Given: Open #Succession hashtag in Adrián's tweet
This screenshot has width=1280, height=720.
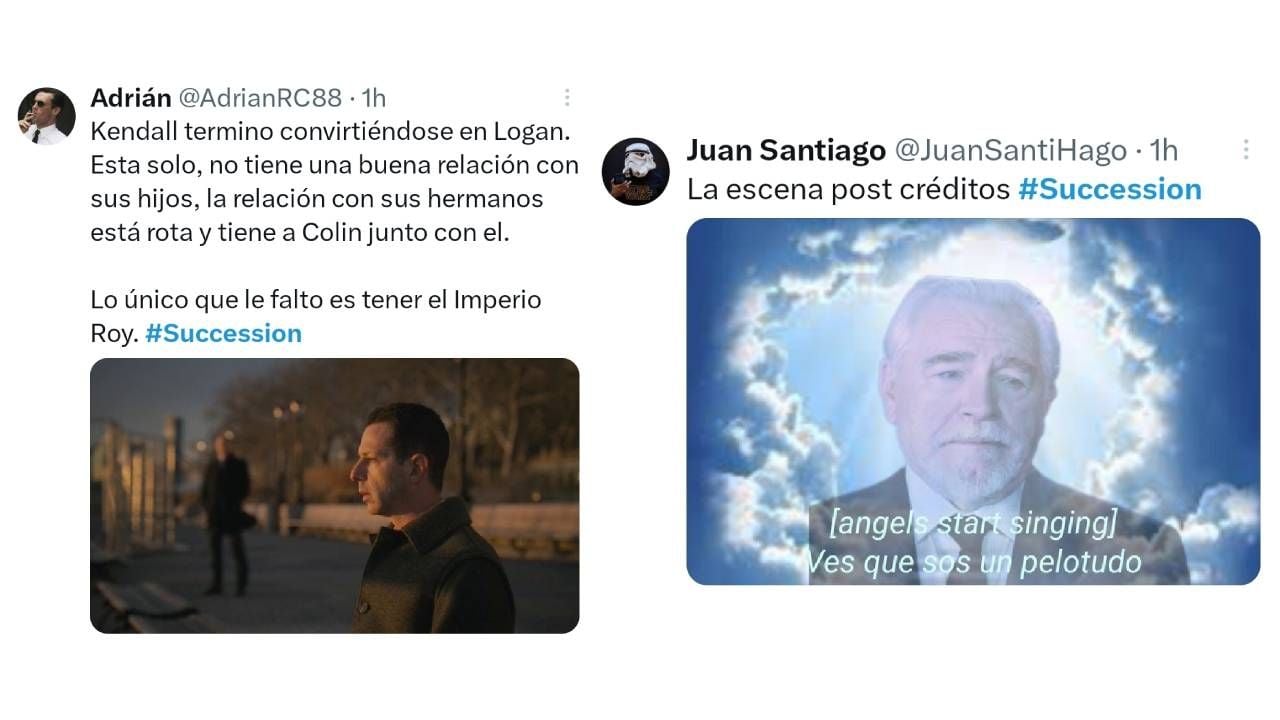Looking at the screenshot, I should tap(223, 333).
